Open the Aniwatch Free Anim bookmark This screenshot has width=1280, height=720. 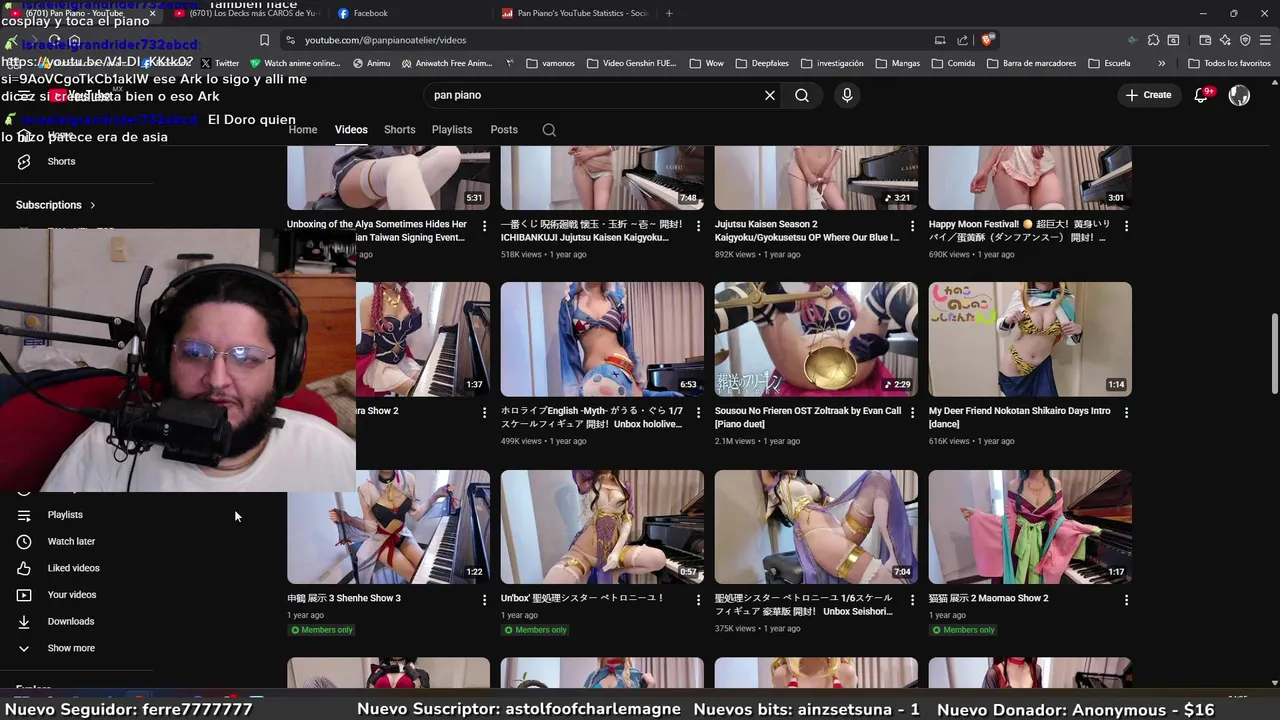[447, 63]
